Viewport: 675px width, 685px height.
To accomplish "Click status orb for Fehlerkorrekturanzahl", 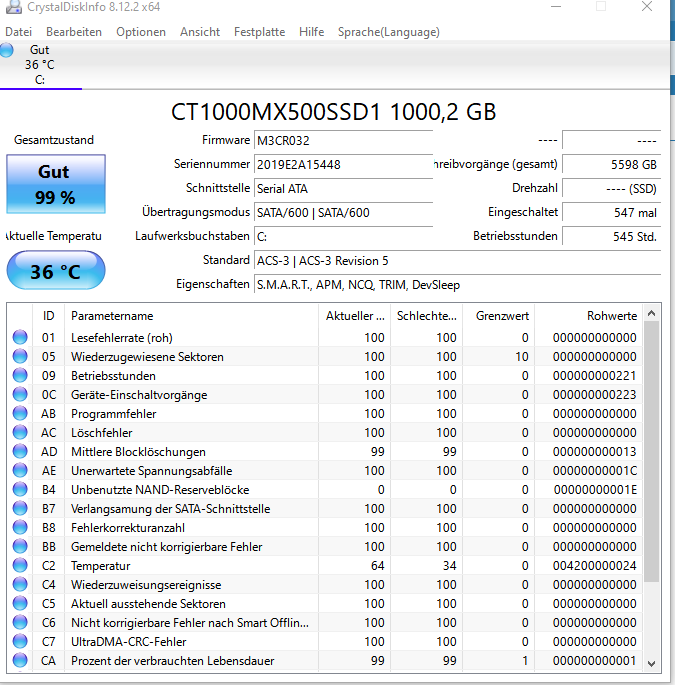I will tap(20, 527).
